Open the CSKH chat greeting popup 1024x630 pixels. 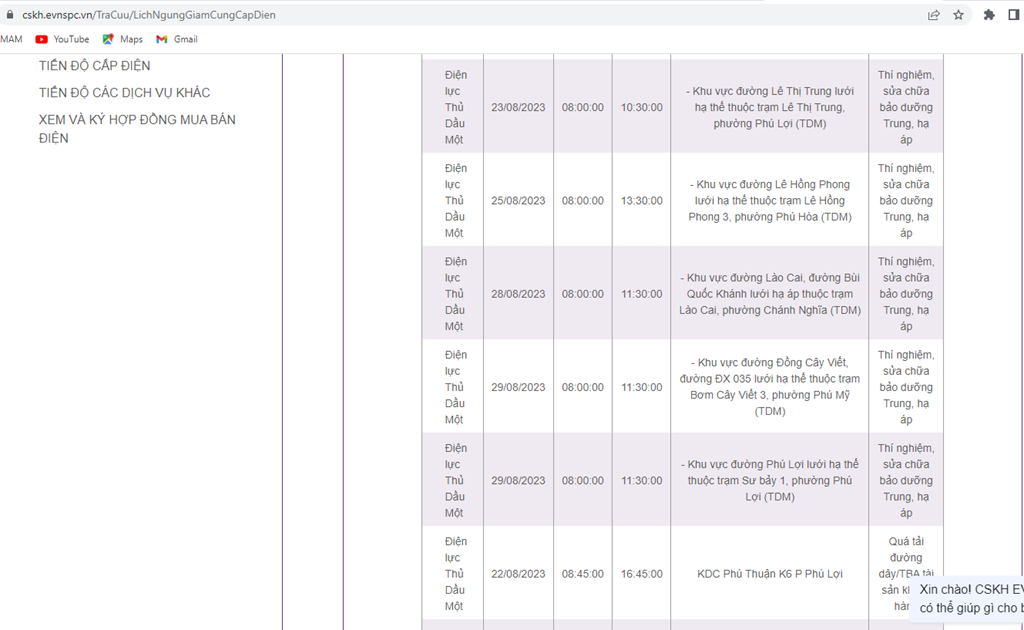coord(968,599)
